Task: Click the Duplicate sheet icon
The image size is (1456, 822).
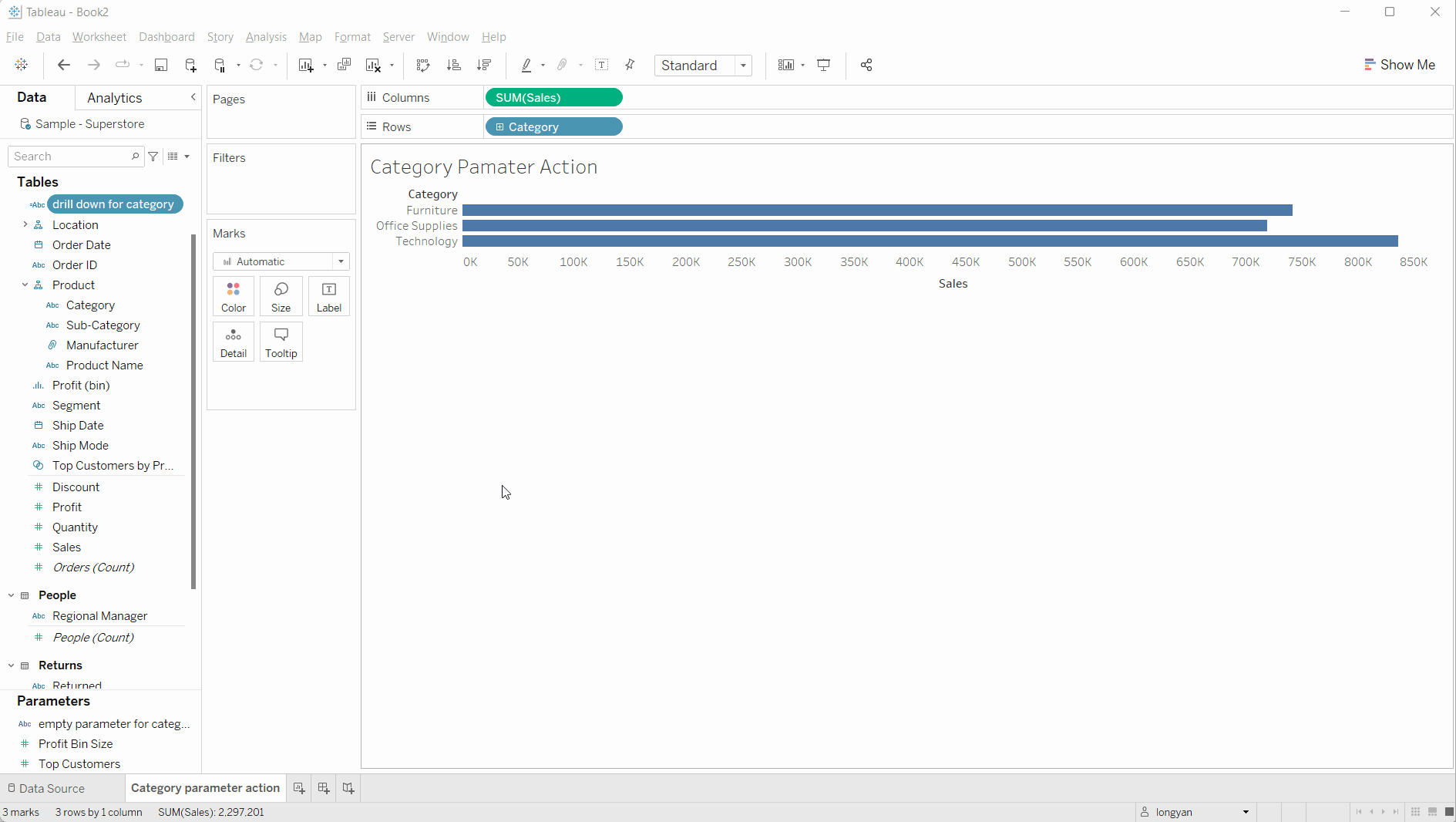Action: click(x=345, y=65)
